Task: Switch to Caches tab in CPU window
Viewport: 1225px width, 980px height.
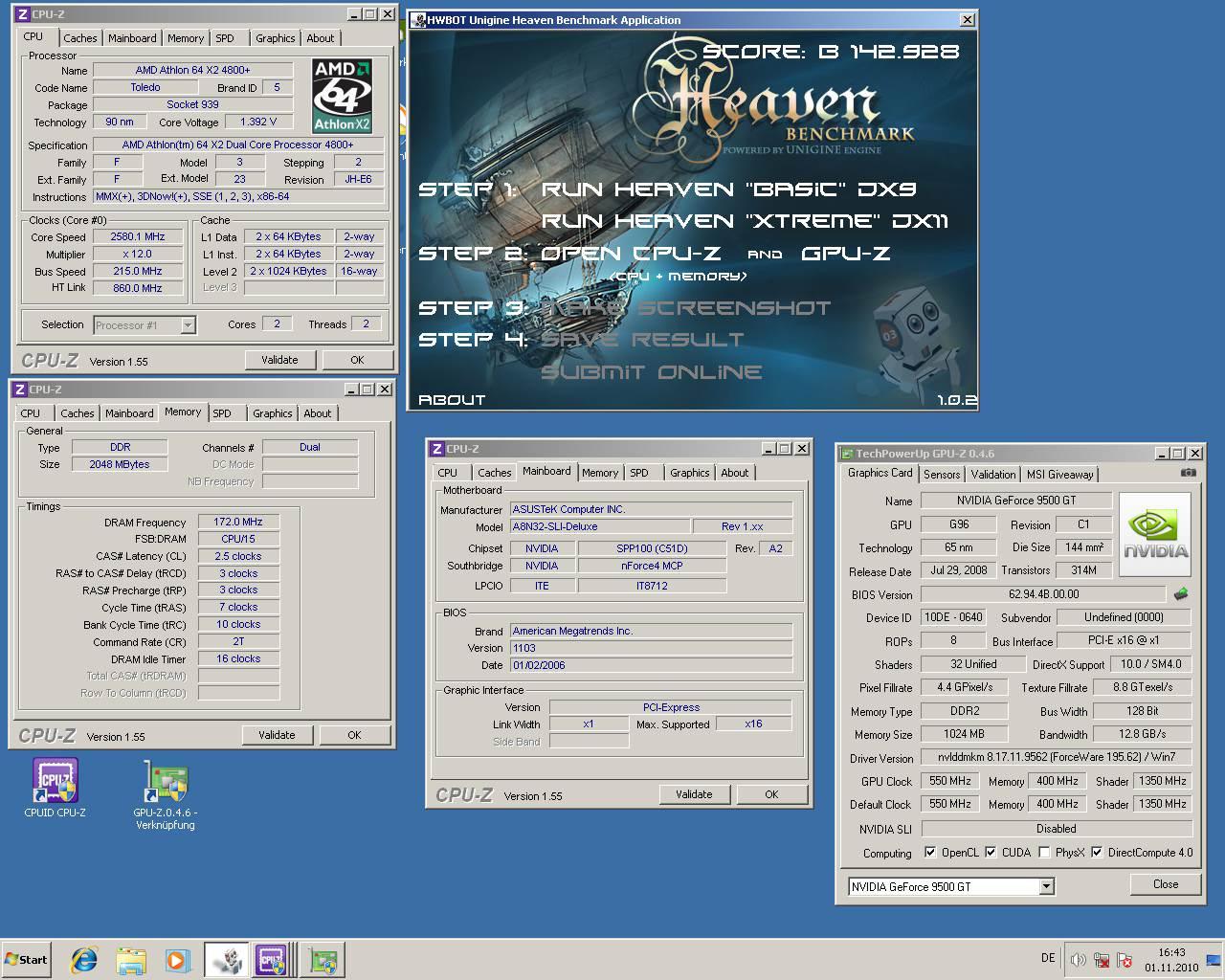Action: click(80, 38)
